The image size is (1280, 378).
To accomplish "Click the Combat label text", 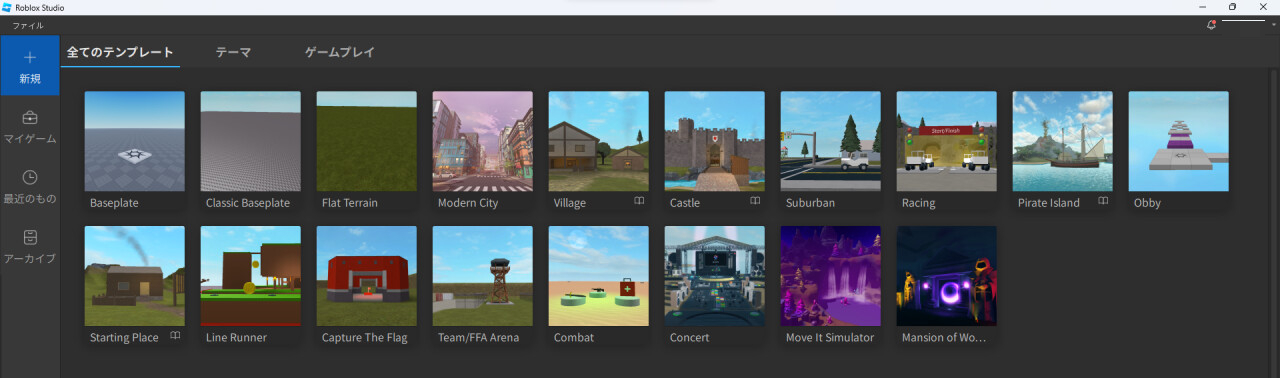I will coord(574,338).
